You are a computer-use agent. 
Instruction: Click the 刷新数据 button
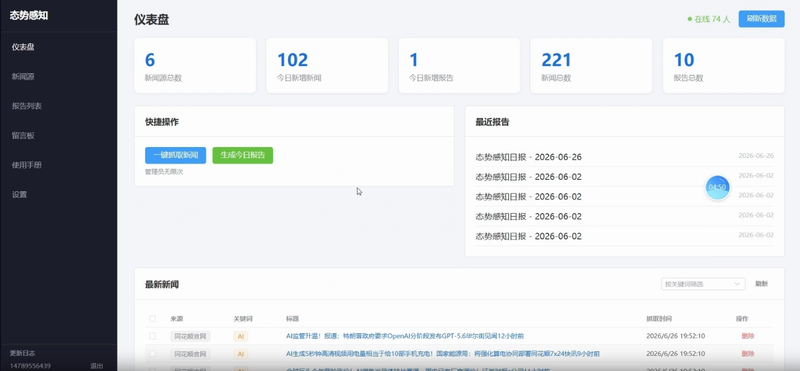[x=761, y=19]
